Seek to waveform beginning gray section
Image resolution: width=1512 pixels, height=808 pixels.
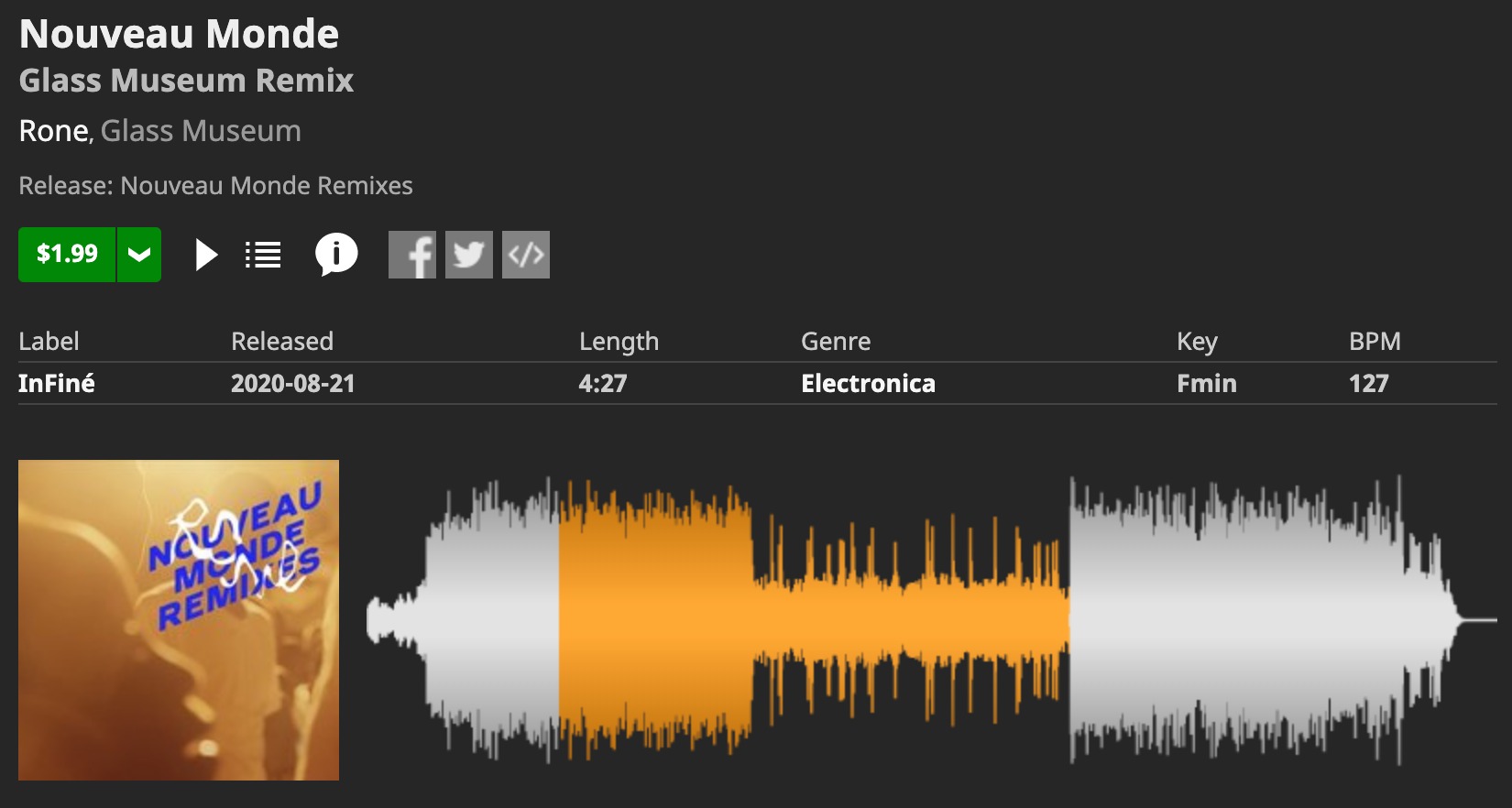point(463,620)
